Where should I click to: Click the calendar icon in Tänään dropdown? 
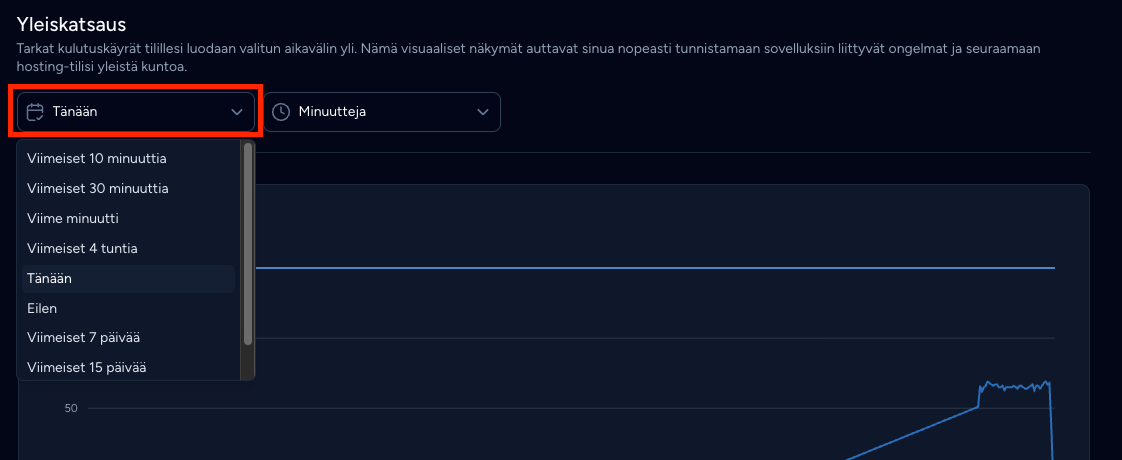[x=35, y=112]
